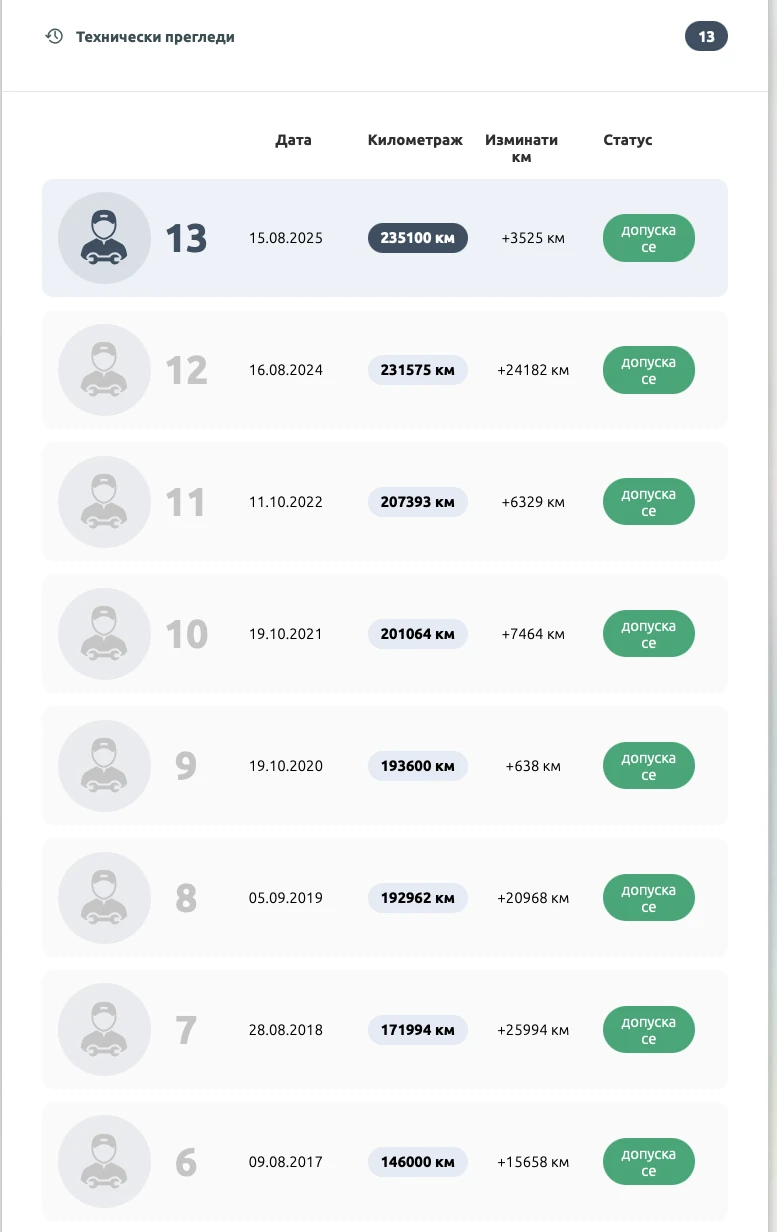Click the history clock icon beside Технически прегледи
This screenshot has width=777, height=1232.
click(54, 37)
